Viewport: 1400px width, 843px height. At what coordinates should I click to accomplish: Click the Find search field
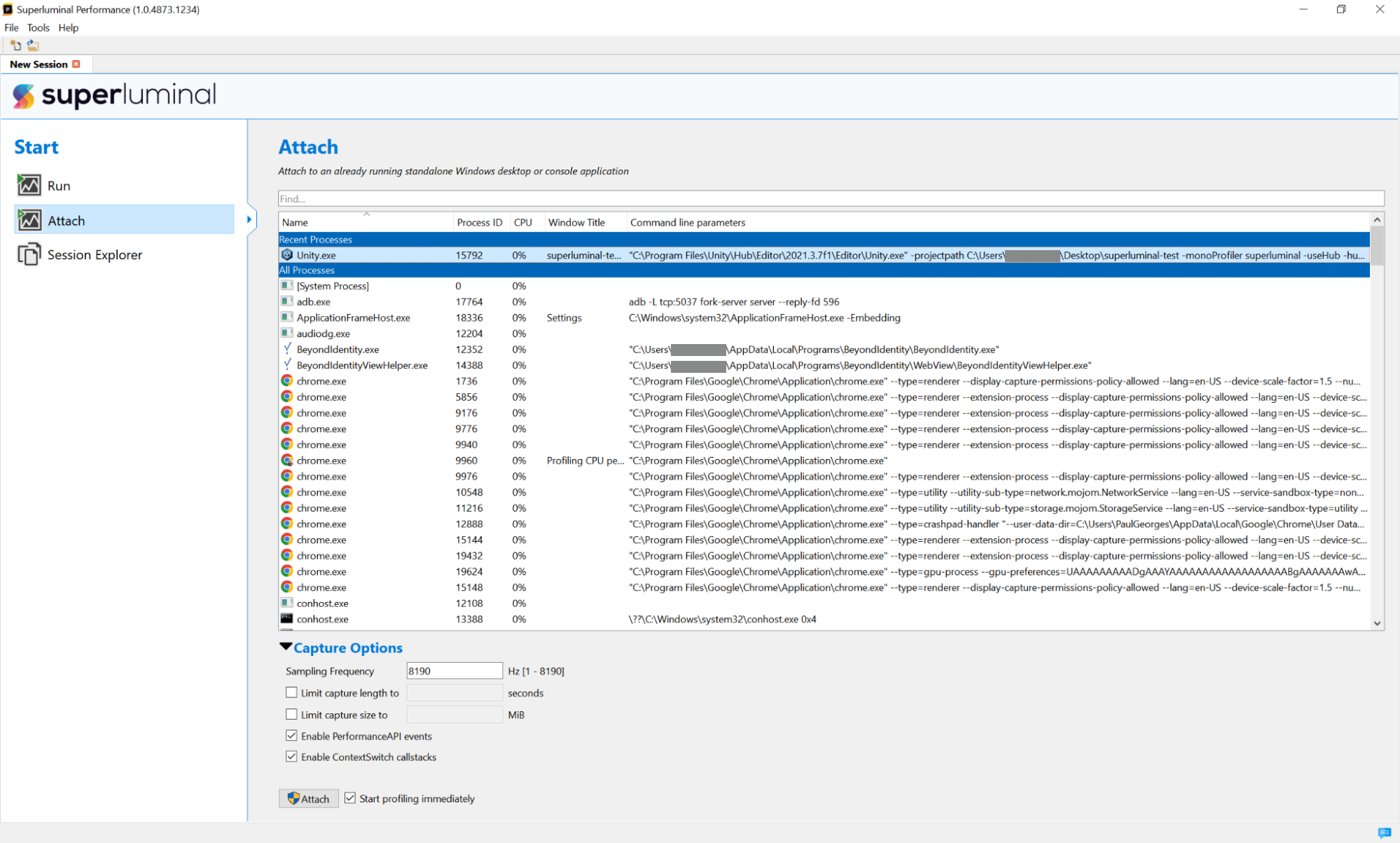830,199
